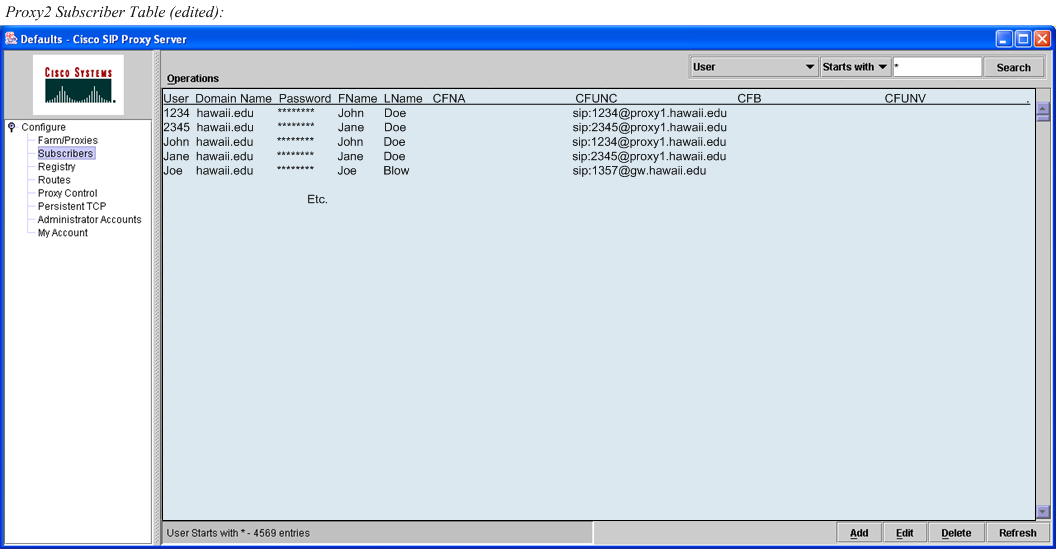Click the Edit button
The width and height of the screenshot is (1056, 549).
tap(904, 533)
